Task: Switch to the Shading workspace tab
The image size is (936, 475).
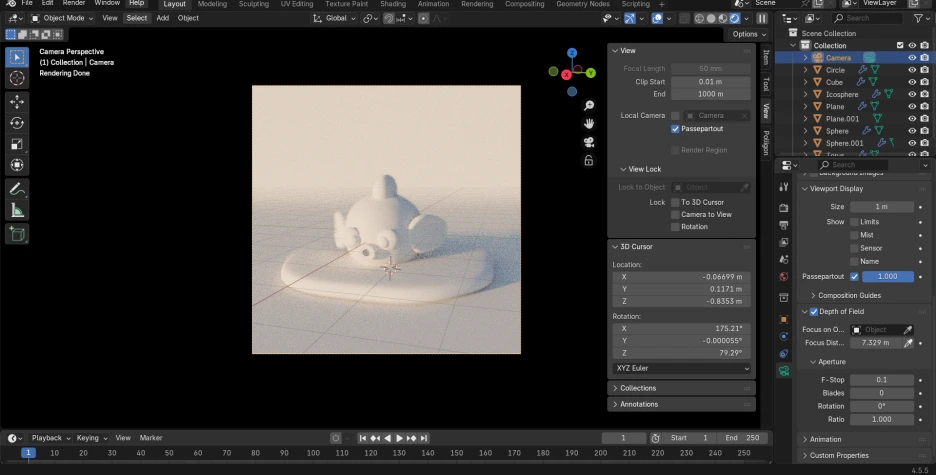Action: [393, 4]
